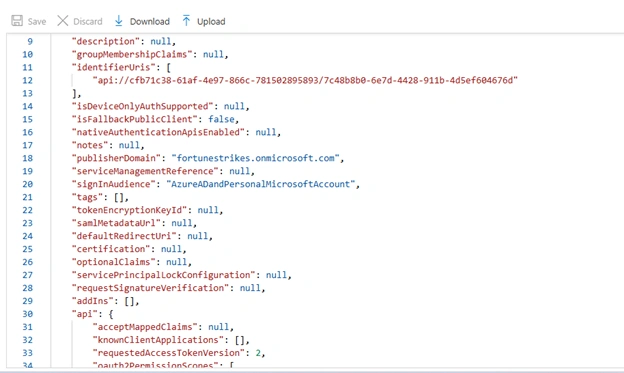
Task: Click the "addIns" key
Action: tap(92, 301)
